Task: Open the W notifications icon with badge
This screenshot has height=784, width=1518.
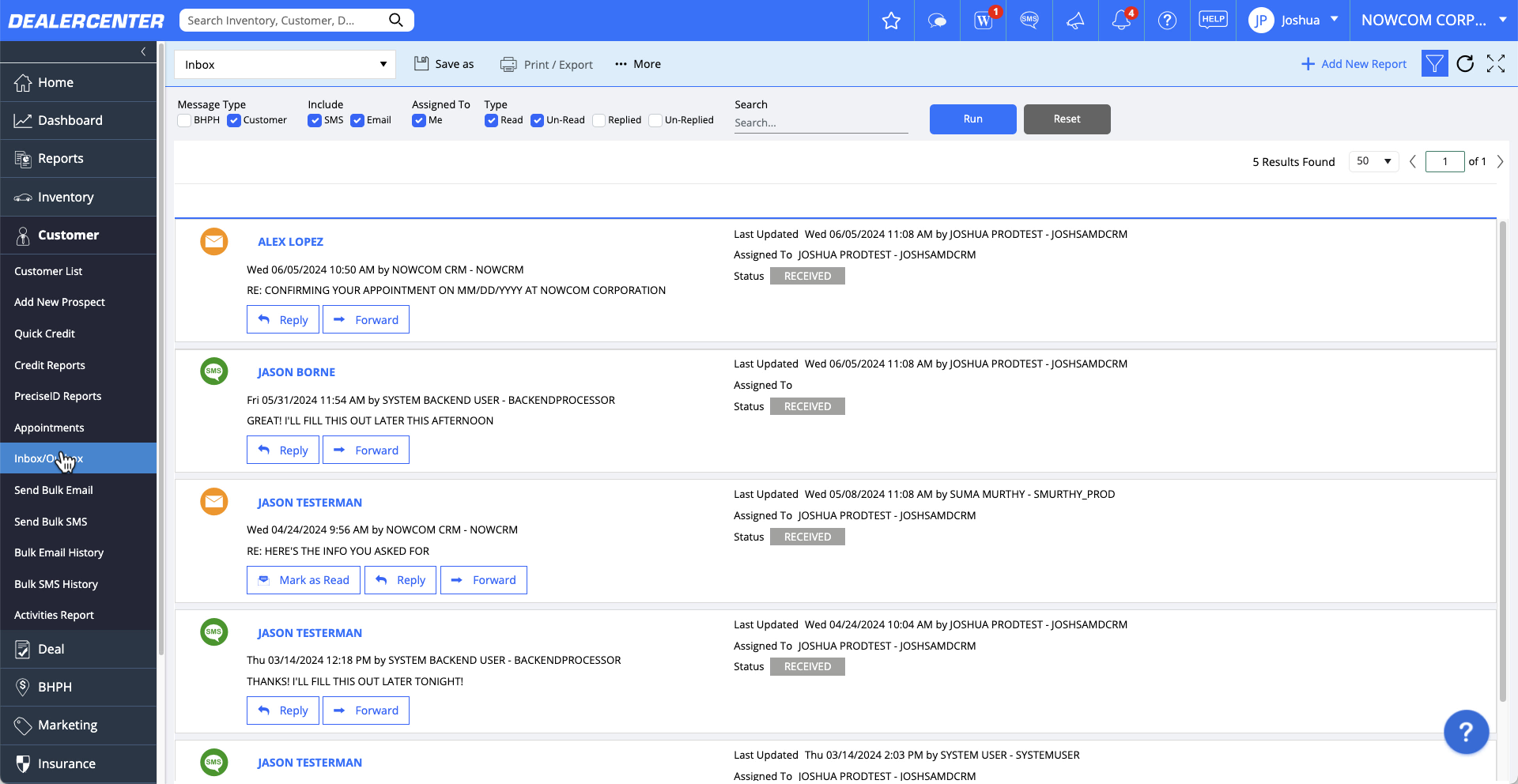Action: [x=984, y=21]
